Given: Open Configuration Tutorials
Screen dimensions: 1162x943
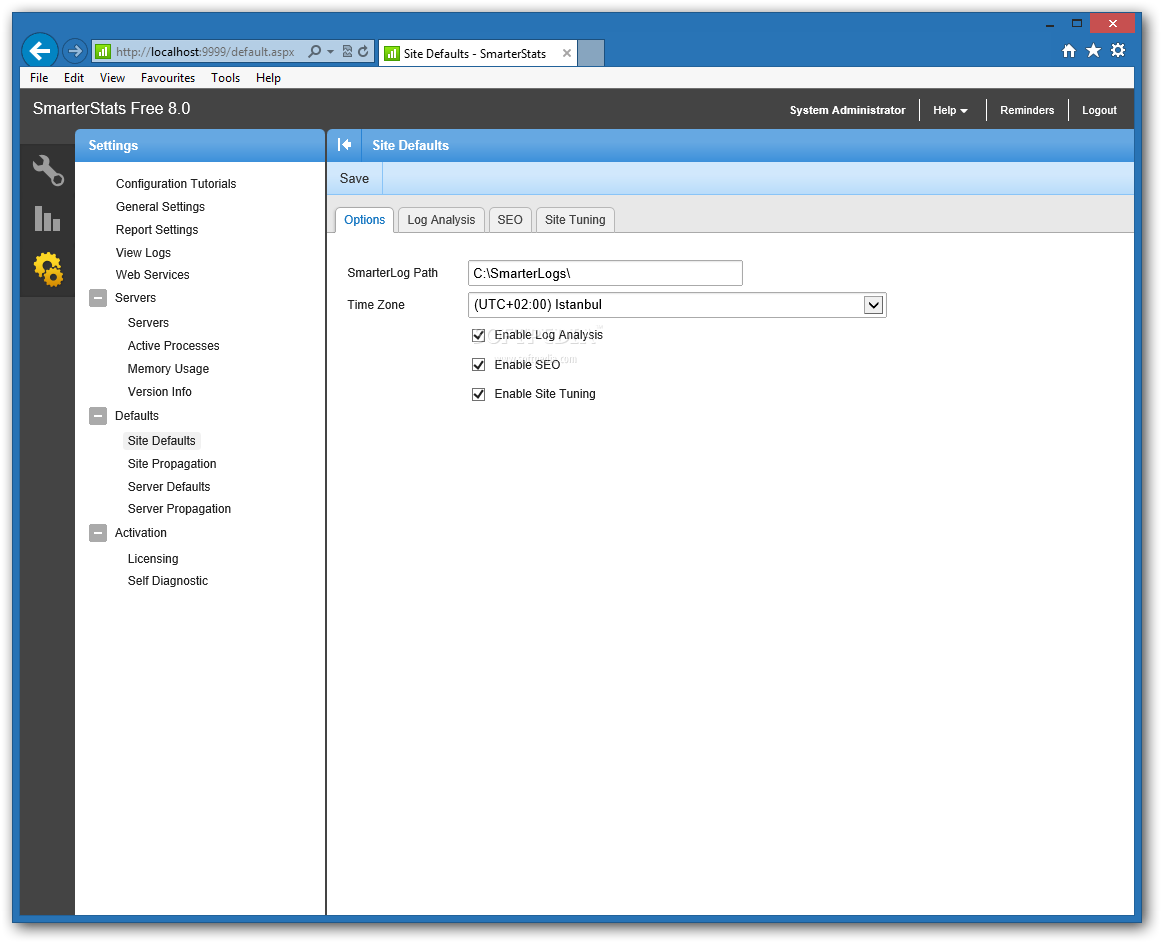Looking at the screenshot, I should pyautogui.click(x=176, y=184).
